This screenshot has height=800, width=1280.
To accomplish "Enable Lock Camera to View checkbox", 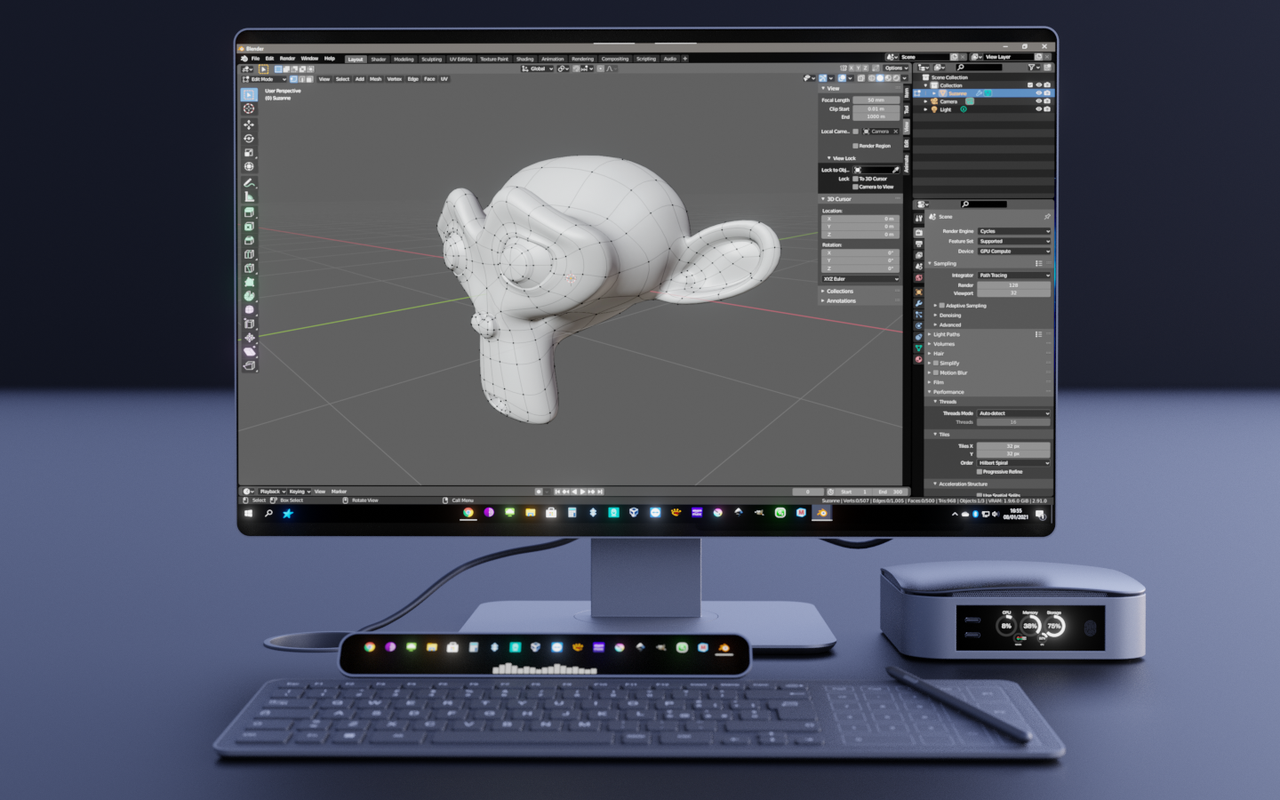I will (855, 187).
